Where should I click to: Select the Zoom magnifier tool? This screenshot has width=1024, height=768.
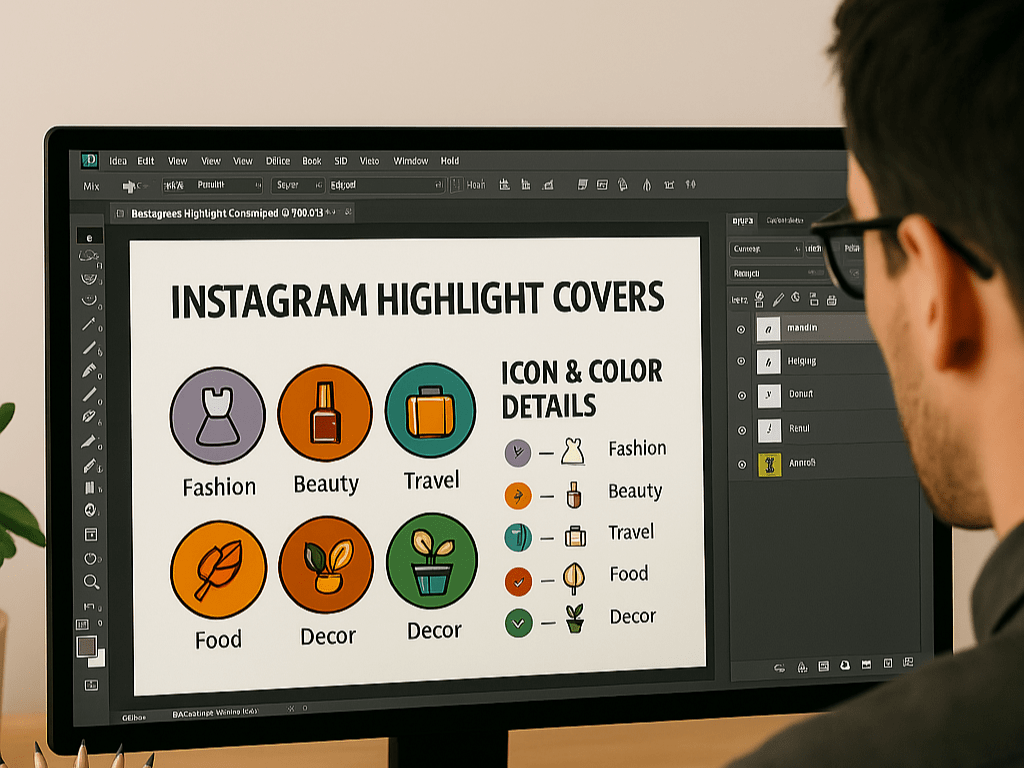point(91,581)
